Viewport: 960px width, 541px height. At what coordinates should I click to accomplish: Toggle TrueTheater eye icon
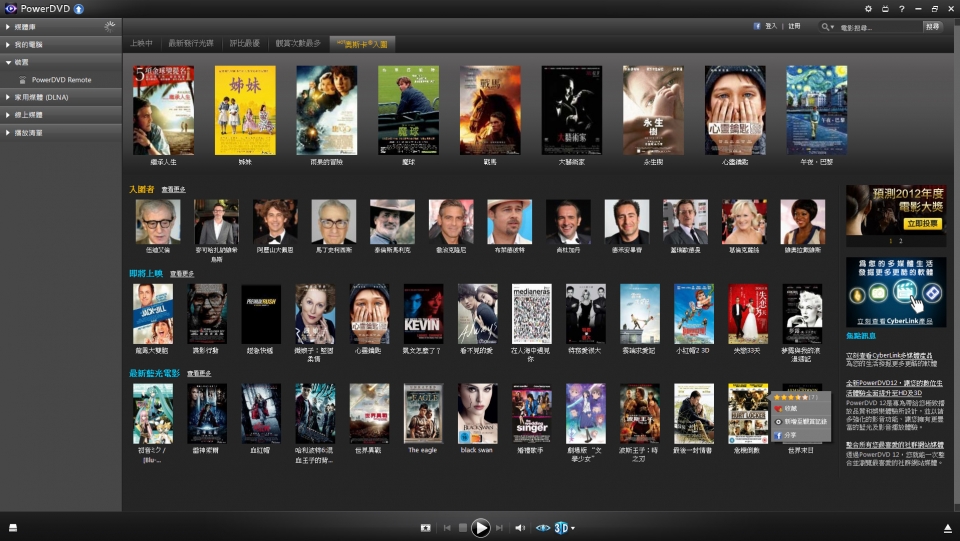click(x=543, y=528)
